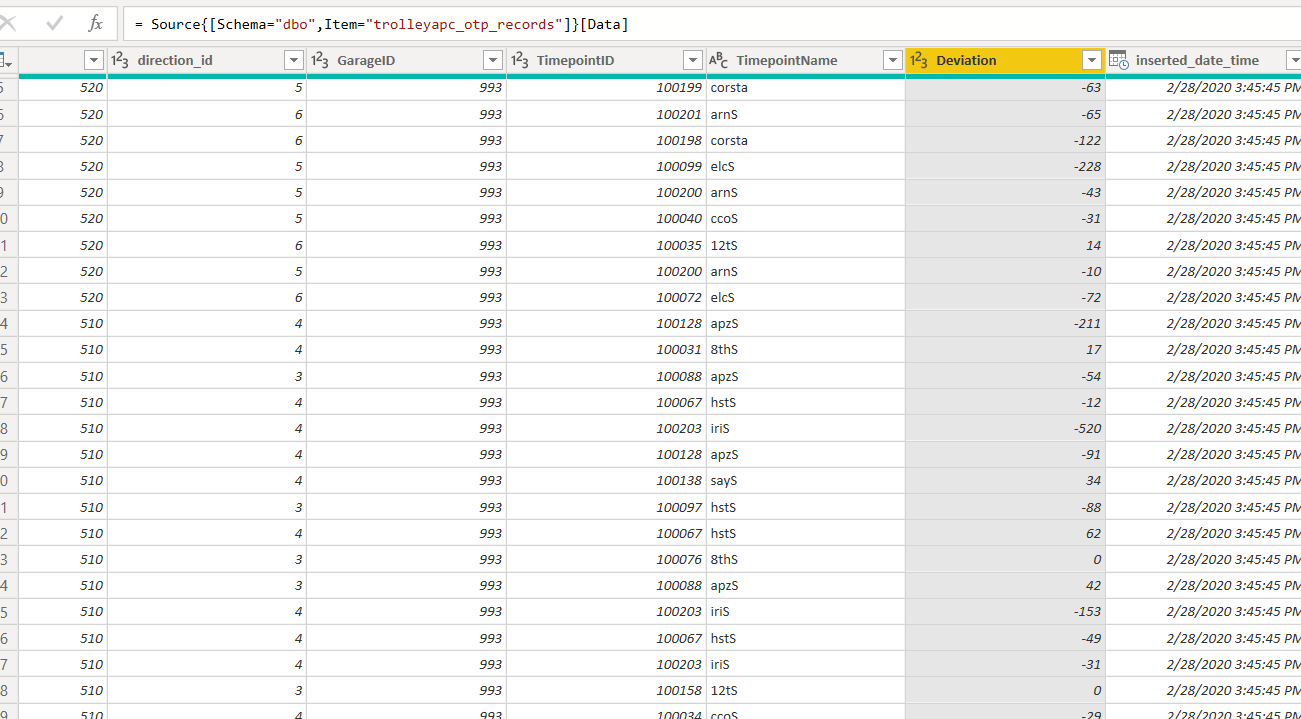The width and height of the screenshot is (1301, 719).
Task: Select Deviation cell with value -520
Action: [1005, 428]
